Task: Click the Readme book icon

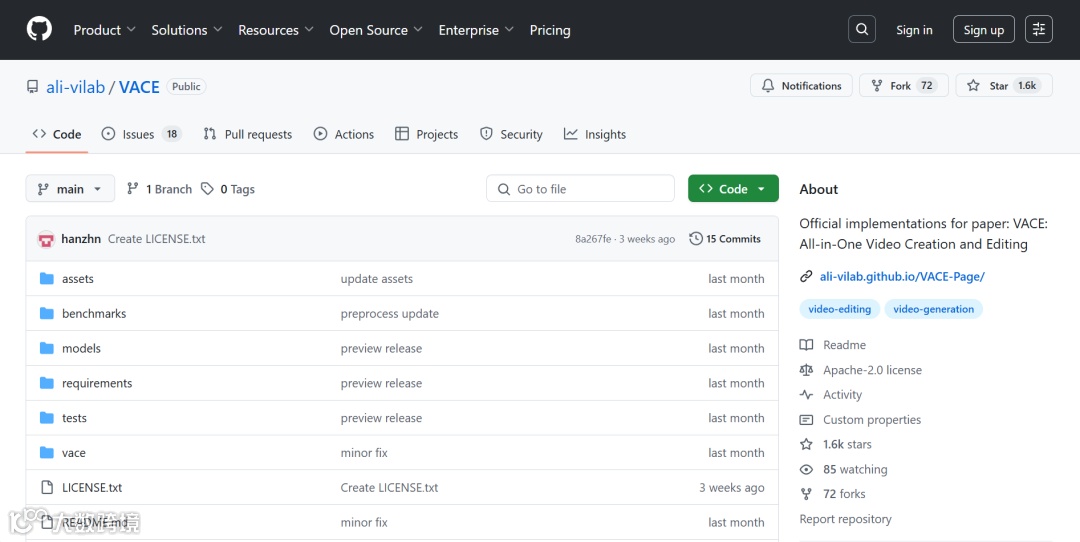Action: [806, 345]
